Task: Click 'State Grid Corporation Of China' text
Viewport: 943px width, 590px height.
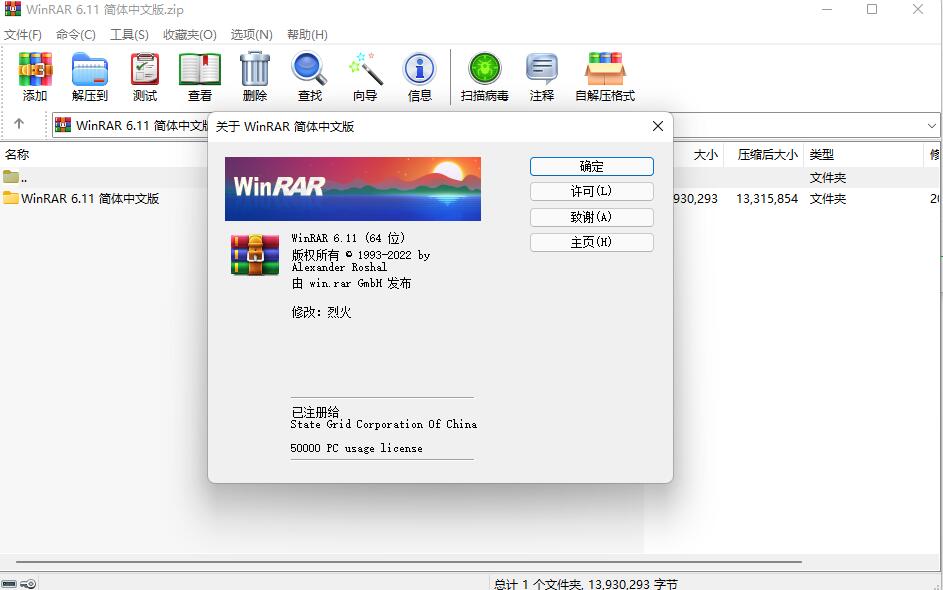Action: [384, 424]
